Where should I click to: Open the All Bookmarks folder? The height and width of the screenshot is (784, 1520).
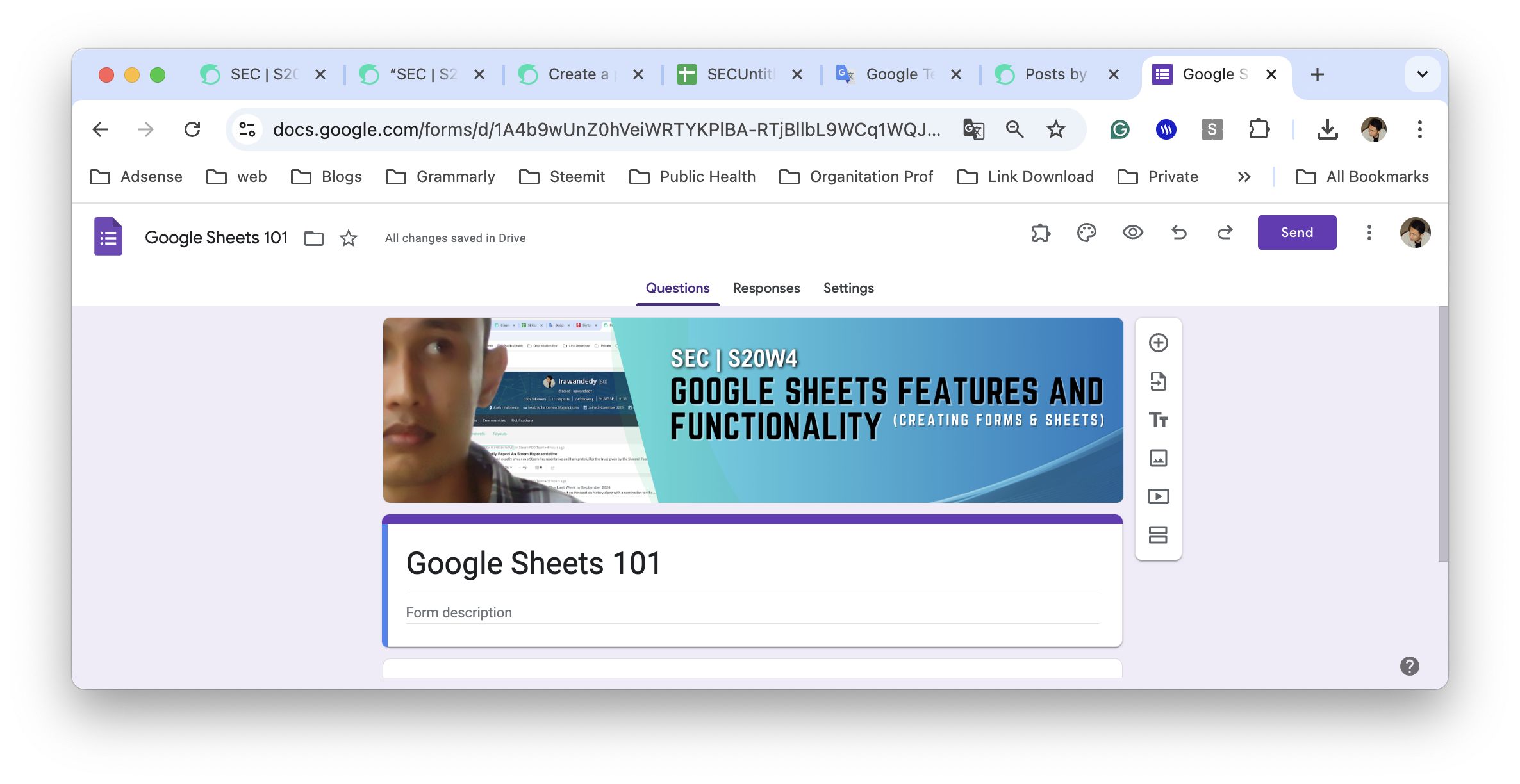pyautogui.click(x=1362, y=177)
